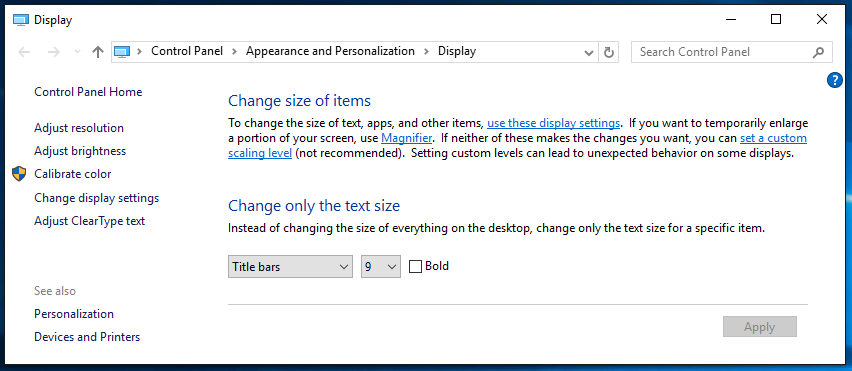Click the Forward arrow navigation button

point(53,52)
